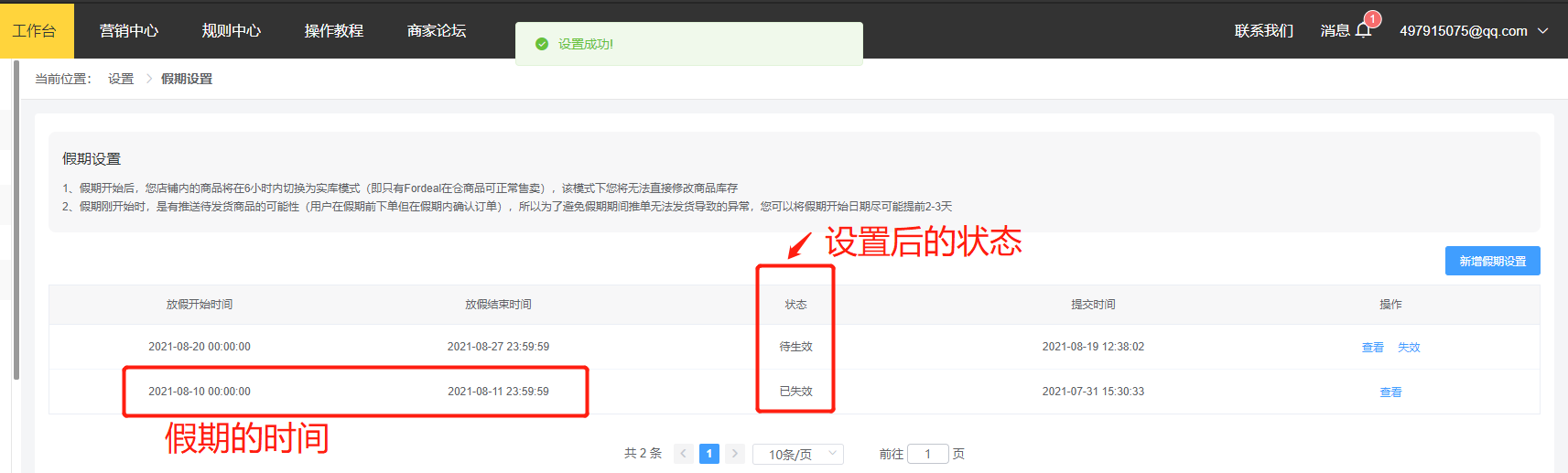
Task: Select 操作教程 from the navigation bar
Action: tap(334, 31)
